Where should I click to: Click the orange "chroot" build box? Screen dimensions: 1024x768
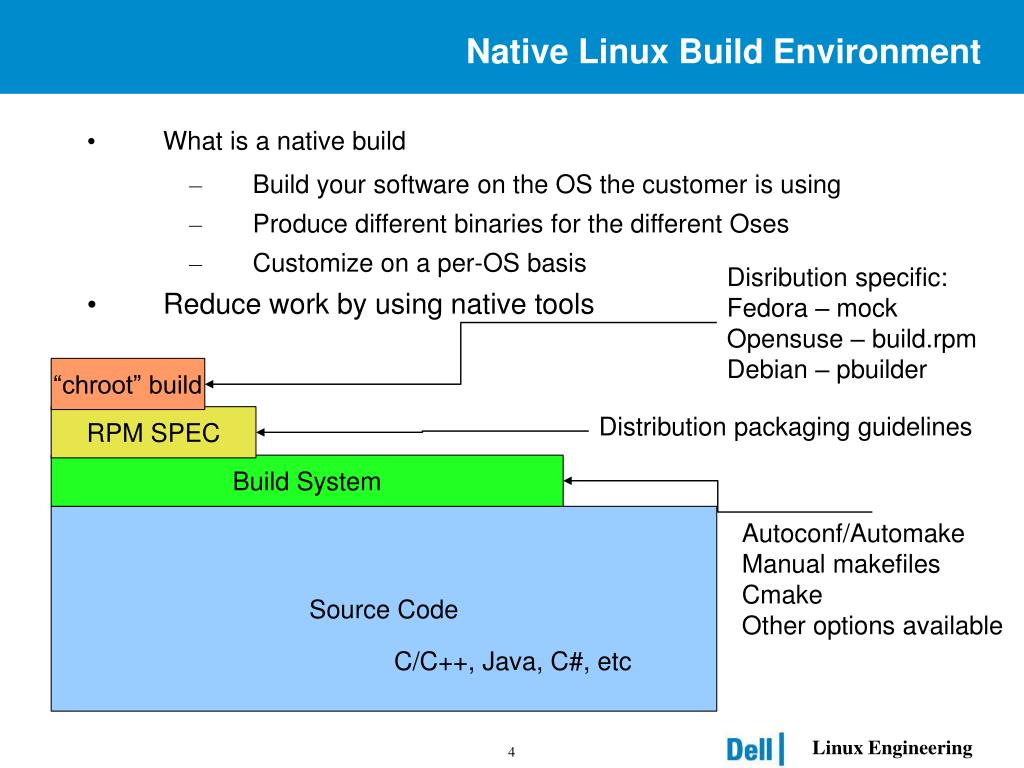[x=127, y=384]
